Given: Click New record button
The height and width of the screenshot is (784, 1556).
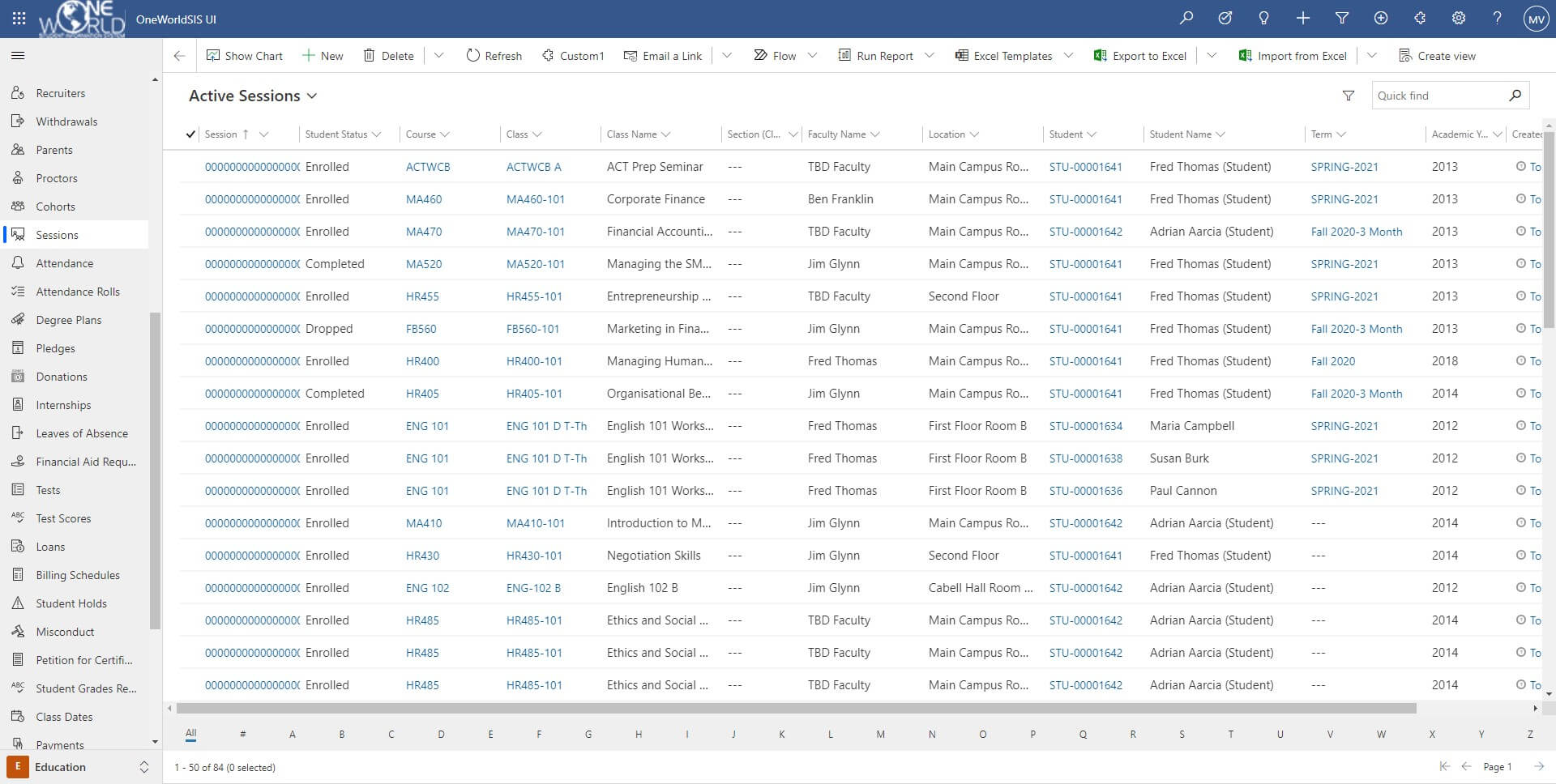Looking at the screenshot, I should [323, 56].
